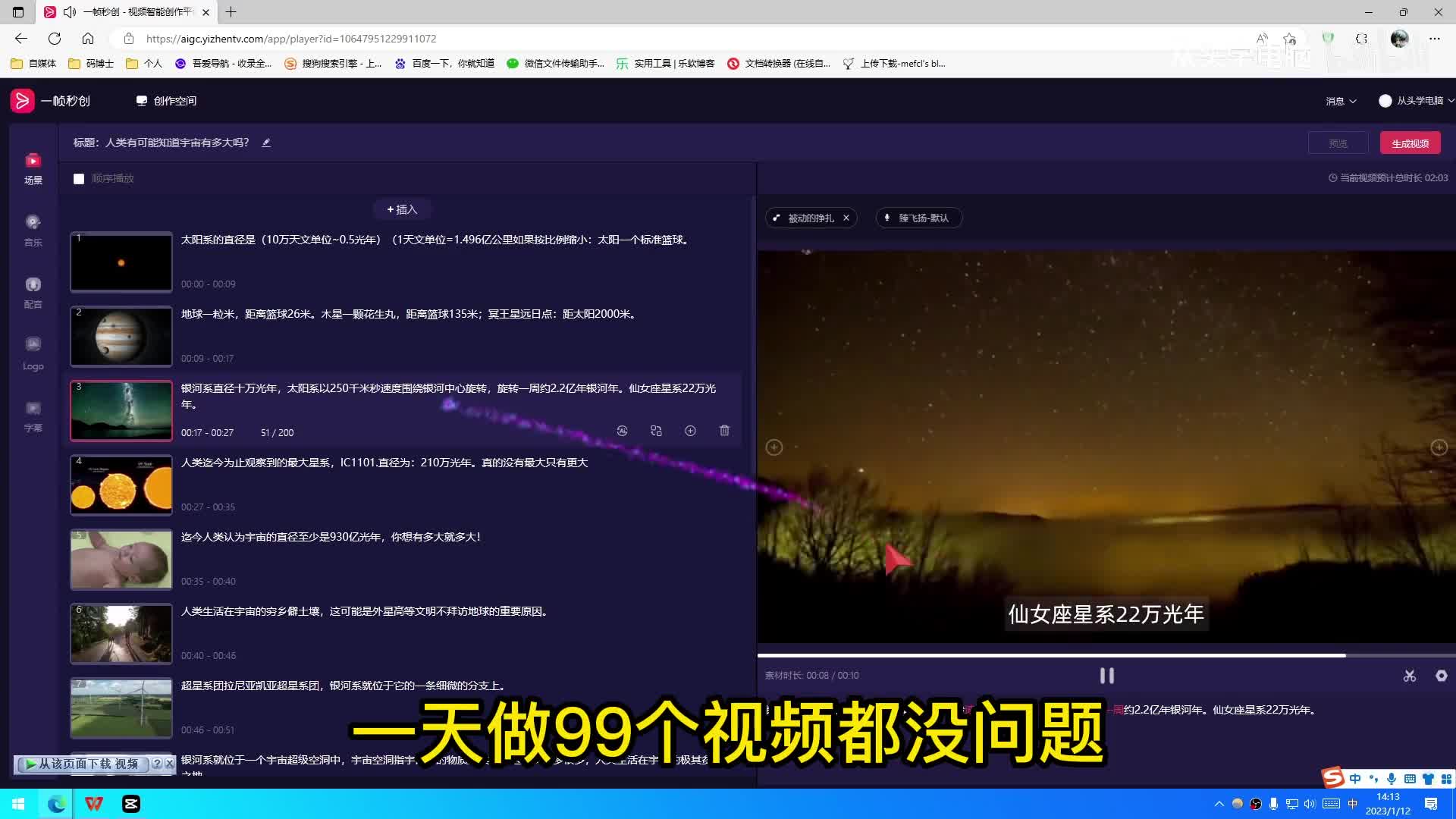Edit the title with the pencil icon
The width and height of the screenshot is (1456, 819).
tap(266, 143)
